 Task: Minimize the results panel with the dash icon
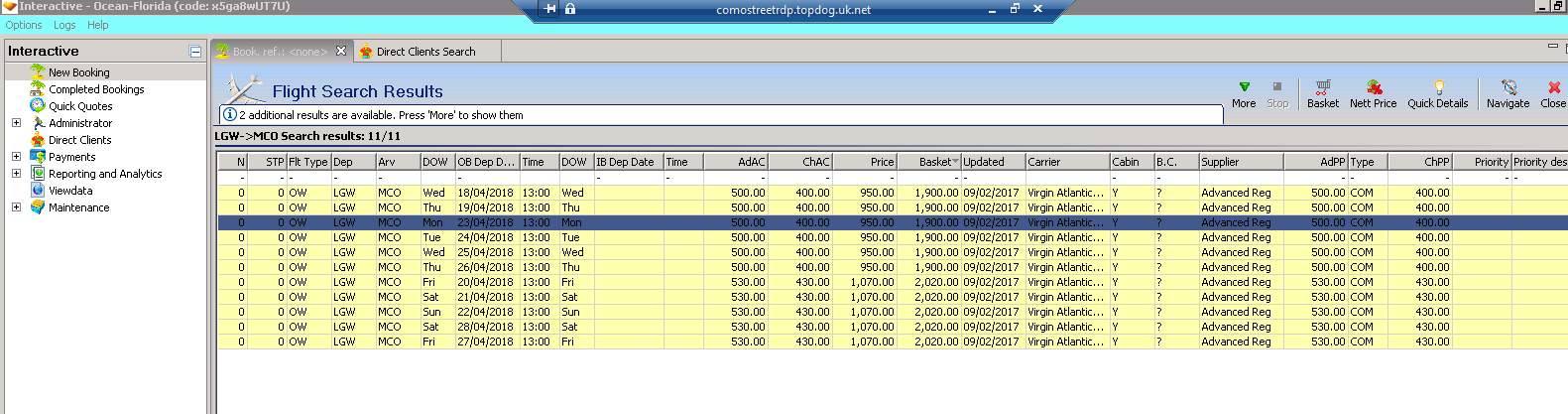coord(1553,46)
